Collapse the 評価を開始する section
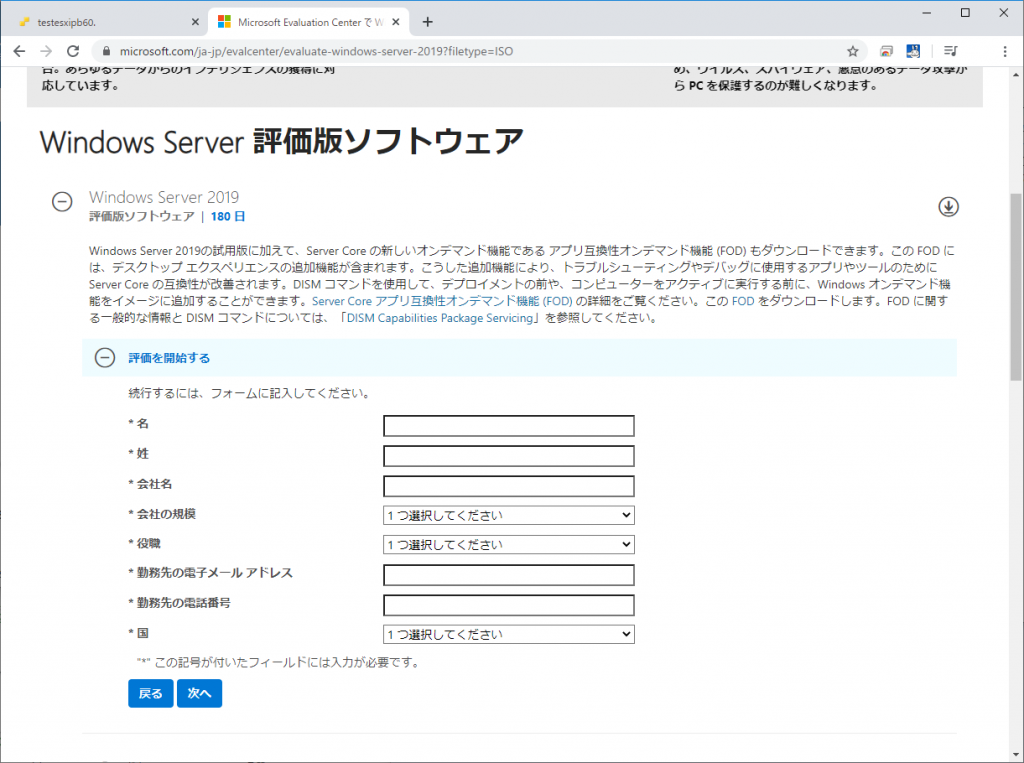Image resolution: width=1024 pixels, height=763 pixels. [104, 357]
